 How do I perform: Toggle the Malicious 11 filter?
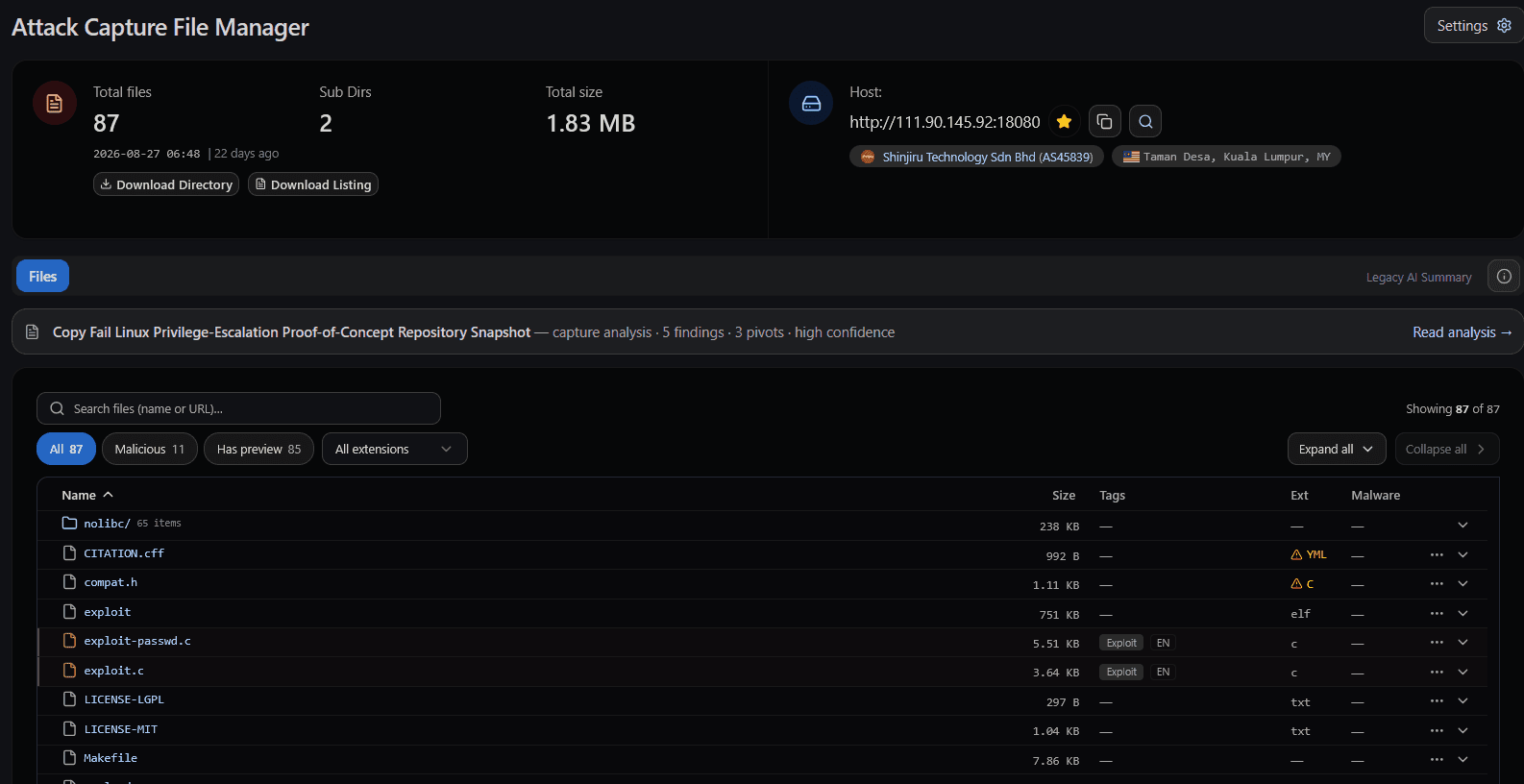pyautogui.click(x=150, y=449)
